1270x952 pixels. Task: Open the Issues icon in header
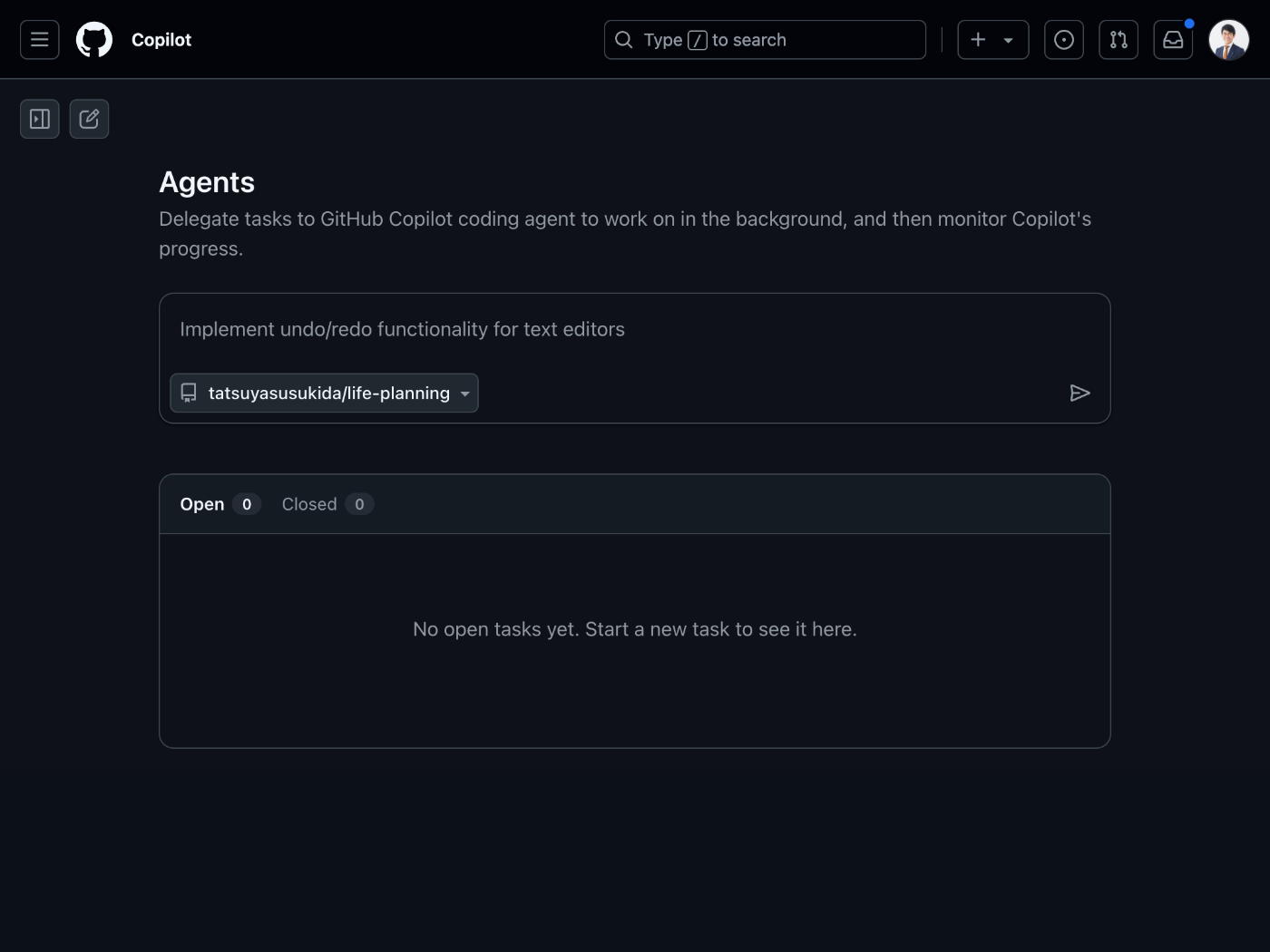click(1064, 40)
